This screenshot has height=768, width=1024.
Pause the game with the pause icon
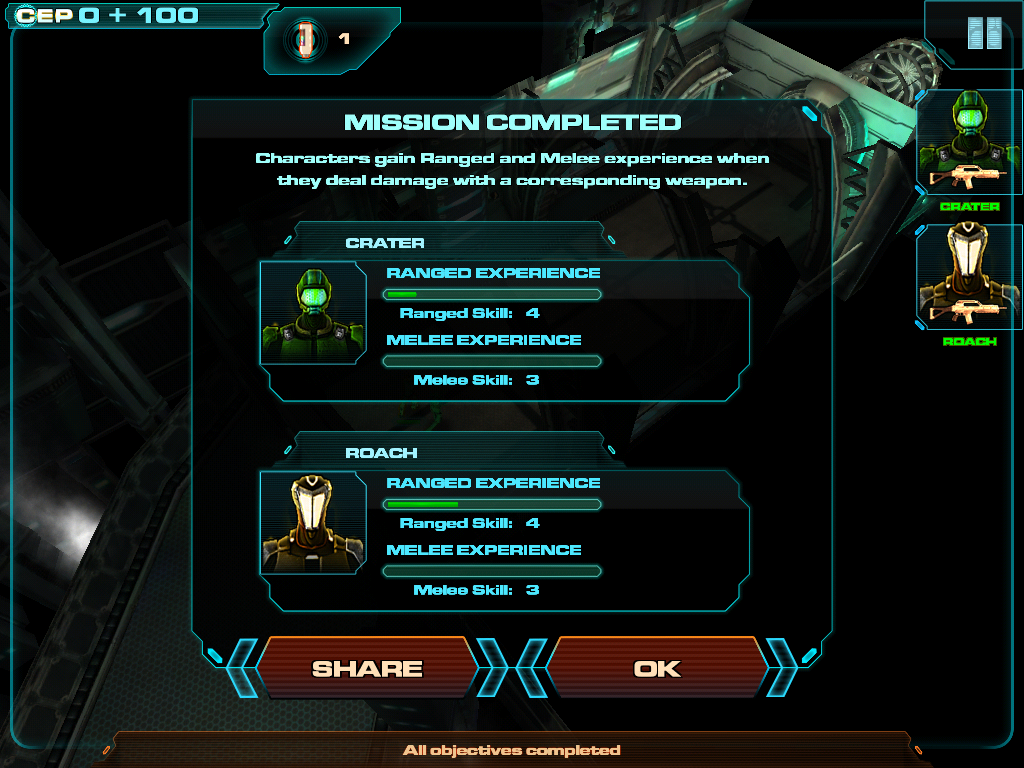tap(984, 33)
